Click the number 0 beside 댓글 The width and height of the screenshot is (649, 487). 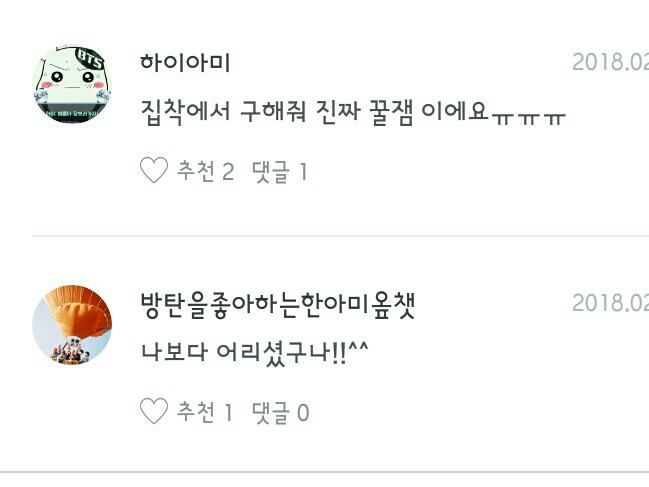coord(303,413)
